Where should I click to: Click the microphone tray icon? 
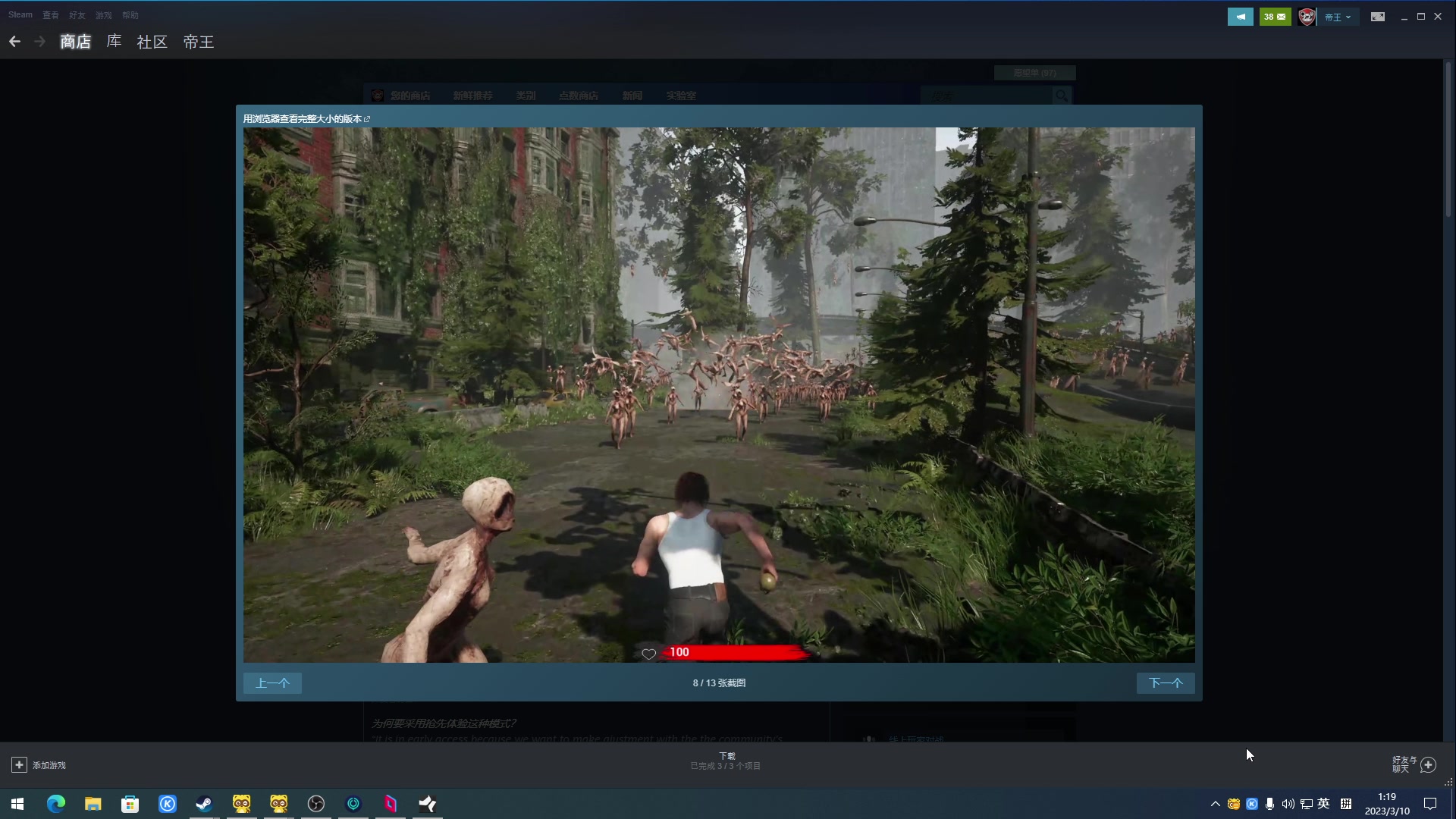point(1270,804)
